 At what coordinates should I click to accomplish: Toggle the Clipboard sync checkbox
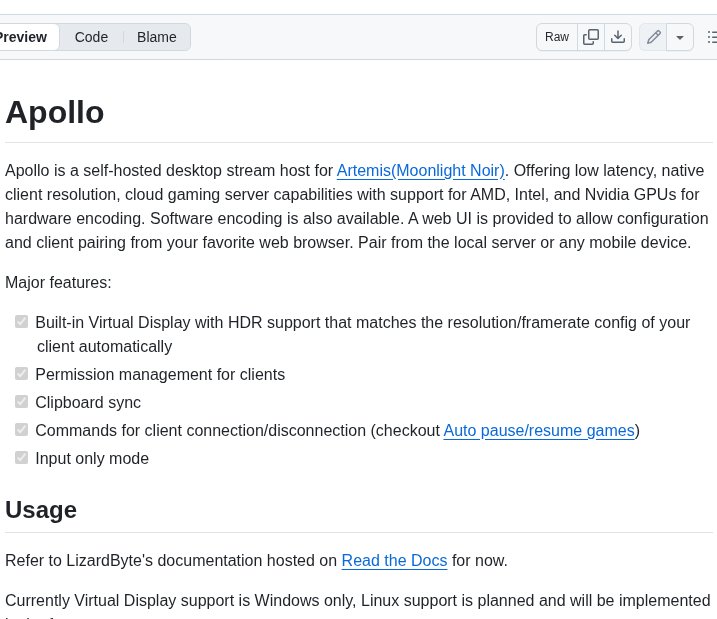point(22,402)
